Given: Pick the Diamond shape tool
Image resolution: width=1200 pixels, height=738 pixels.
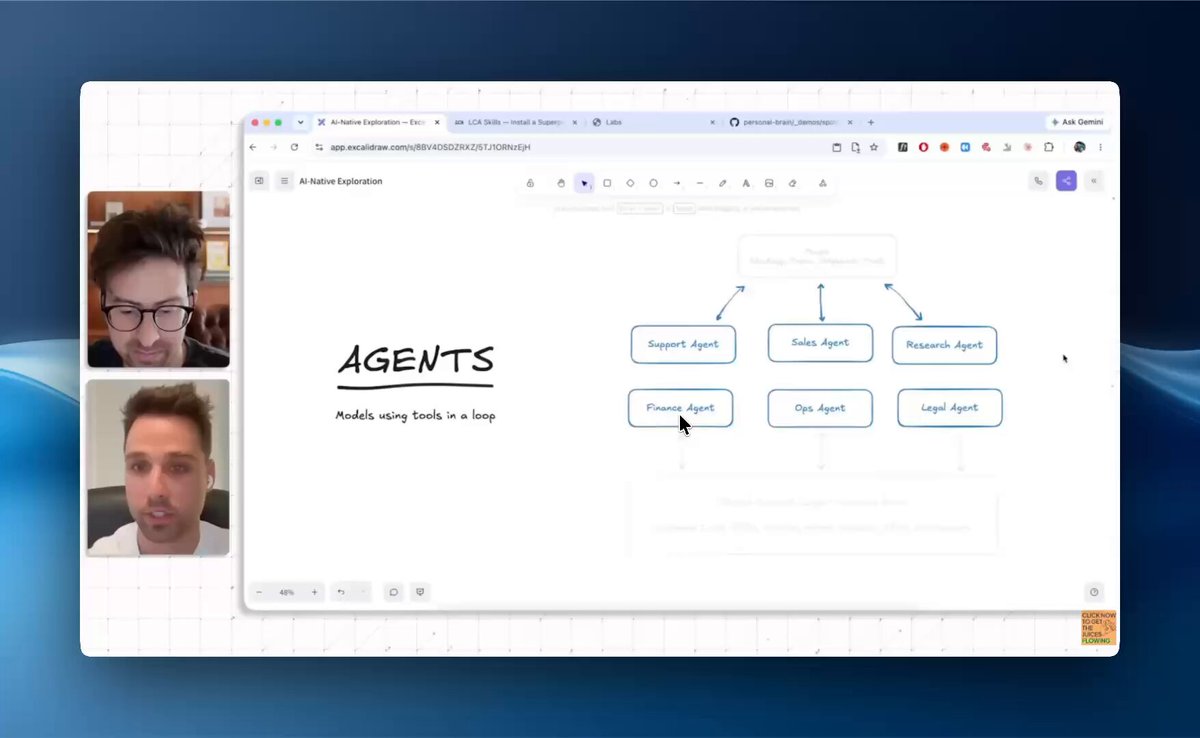Looking at the screenshot, I should (x=630, y=183).
